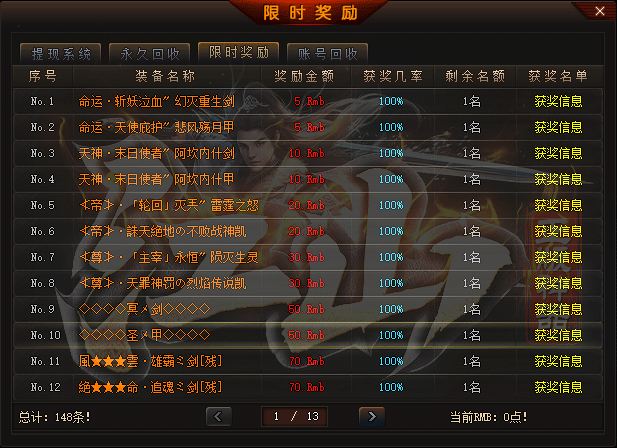
Task: Go to next page arrow
Action: click(x=371, y=416)
